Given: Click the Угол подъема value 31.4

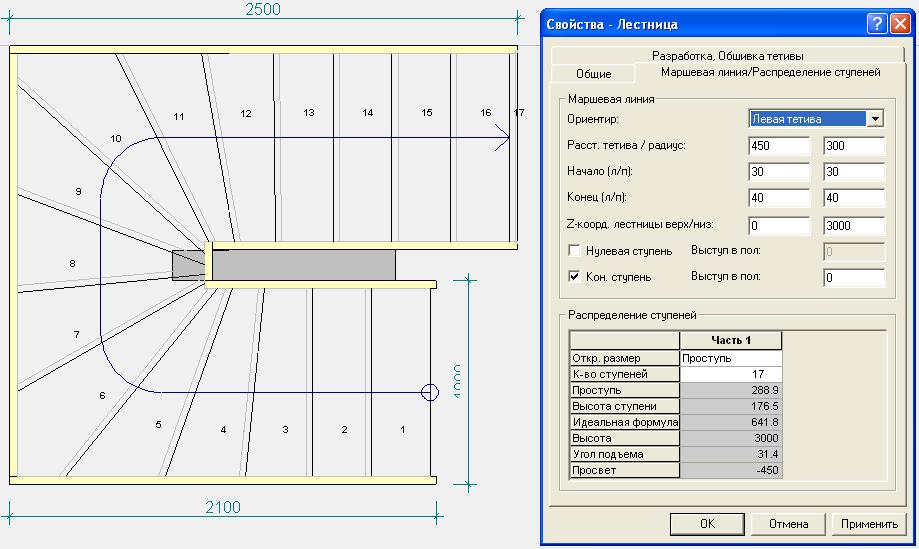Looking at the screenshot, I should [731, 454].
